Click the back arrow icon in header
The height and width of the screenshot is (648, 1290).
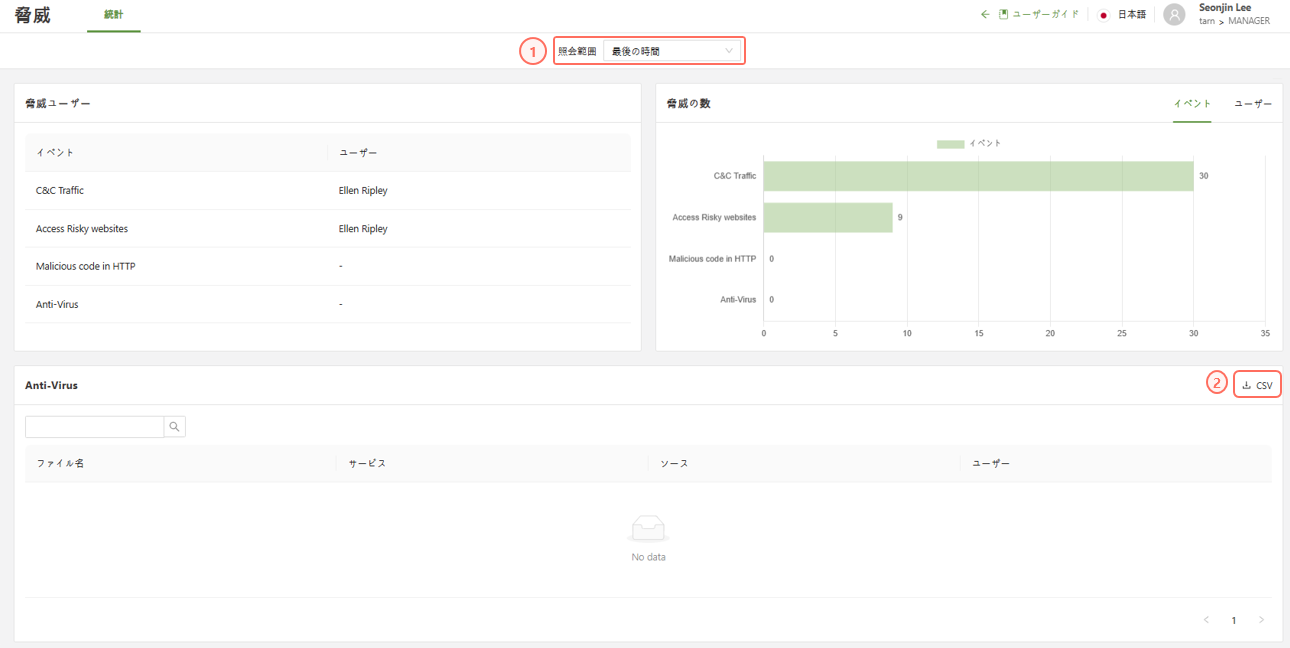click(x=985, y=15)
